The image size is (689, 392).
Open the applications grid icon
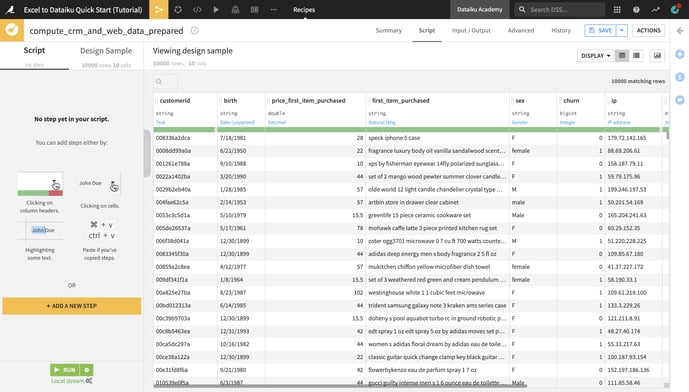coord(617,9)
